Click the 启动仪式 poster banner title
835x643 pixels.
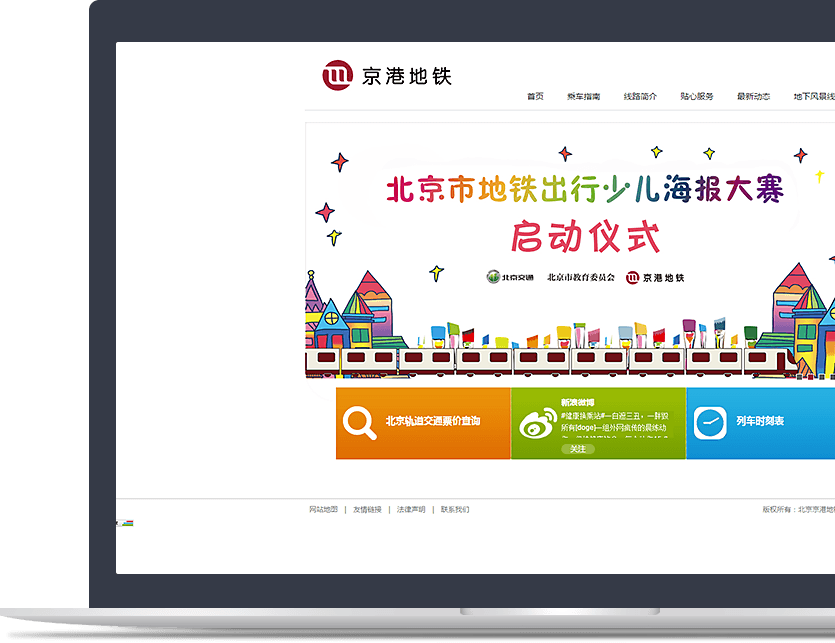(x=585, y=238)
